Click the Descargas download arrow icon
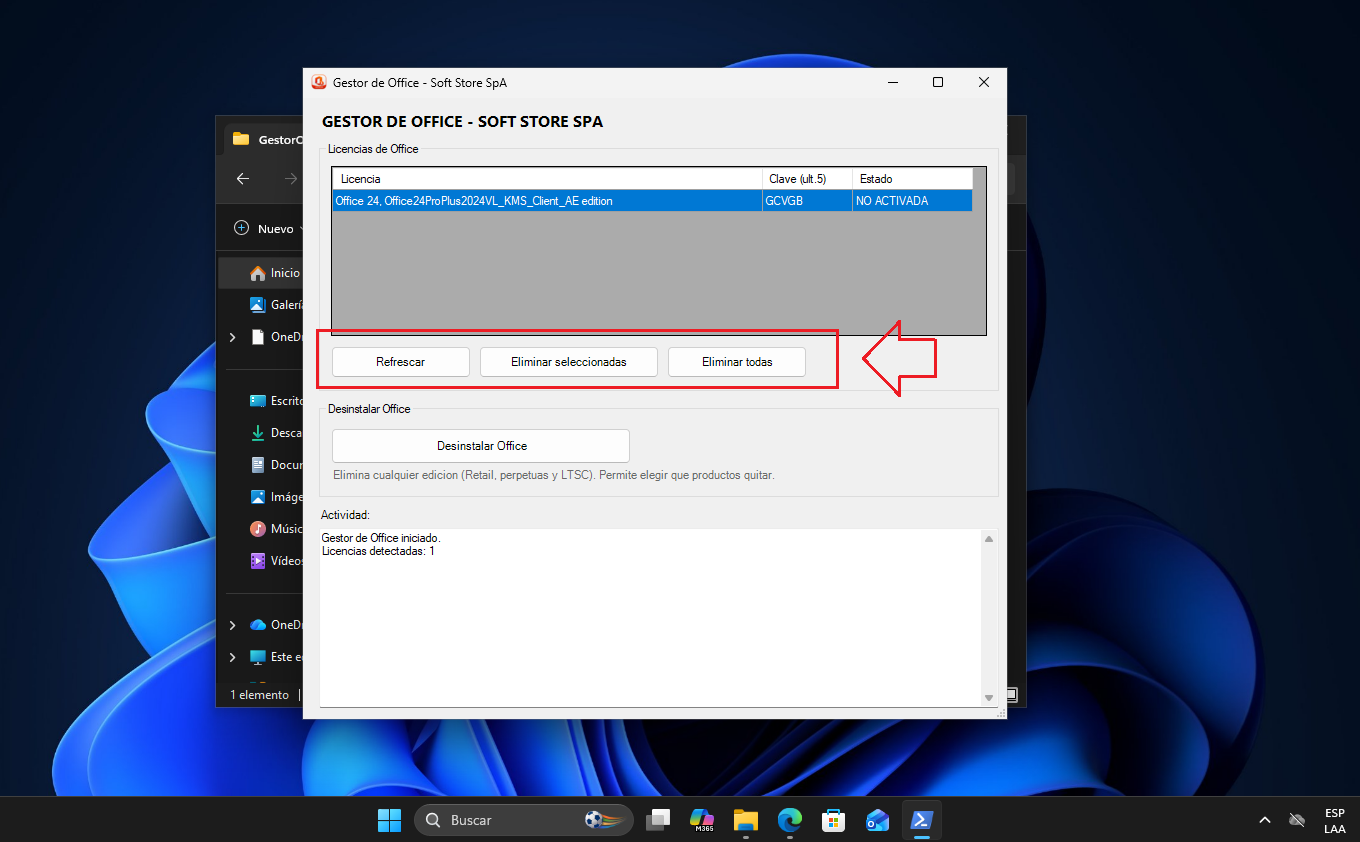Image resolution: width=1360 pixels, height=842 pixels. click(x=258, y=433)
